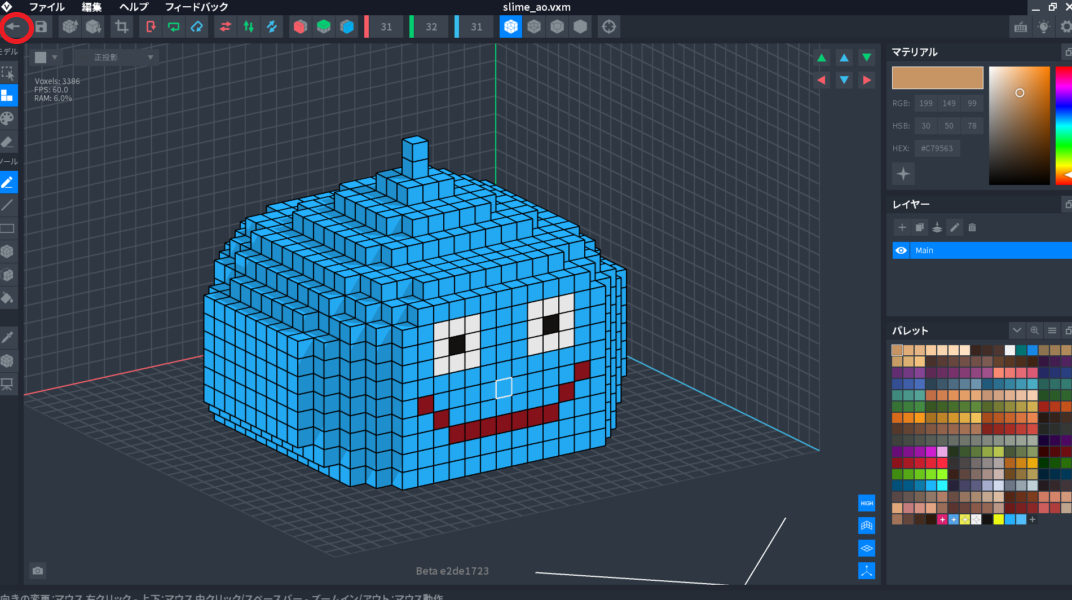Click the blue cube face icon
The height and width of the screenshot is (600, 1072).
pos(347,27)
